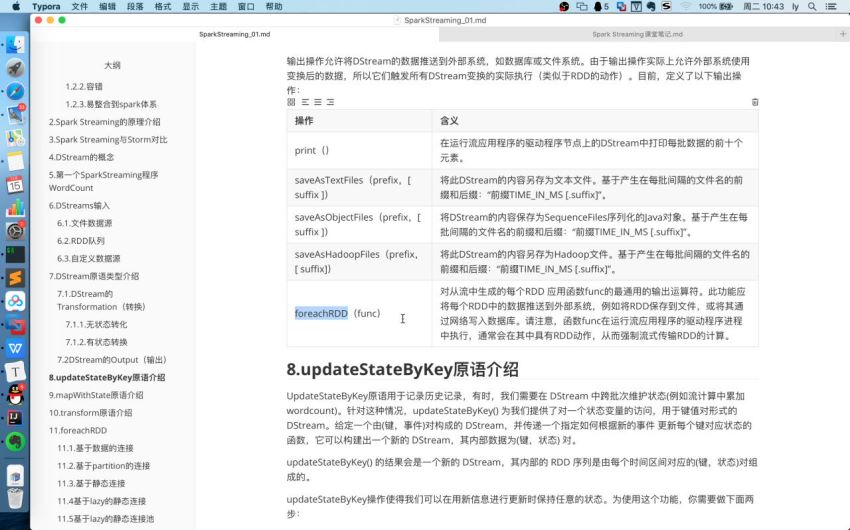This screenshot has height=530, width=850.
Task: Open Launchpad rocket icon in dock
Action: (15, 68)
